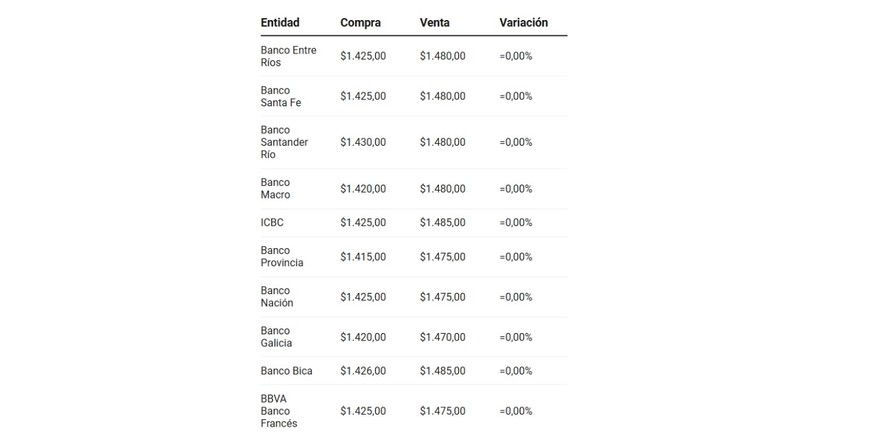Viewport: 870px width, 438px height.
Task: Select Banco Santander Río entity name
Action: coord(284,142)
